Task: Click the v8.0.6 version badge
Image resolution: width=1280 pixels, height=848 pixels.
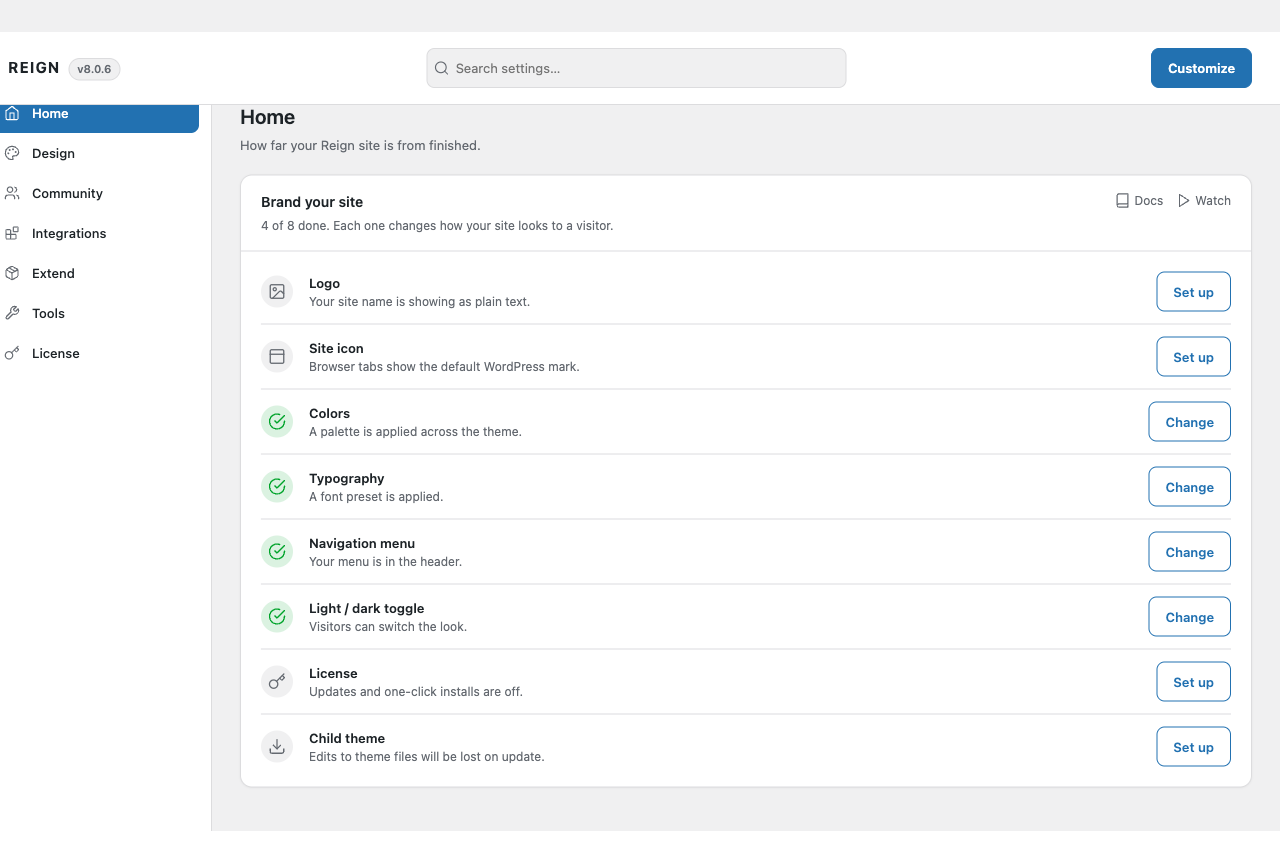Action: click(x=94, y=69)
